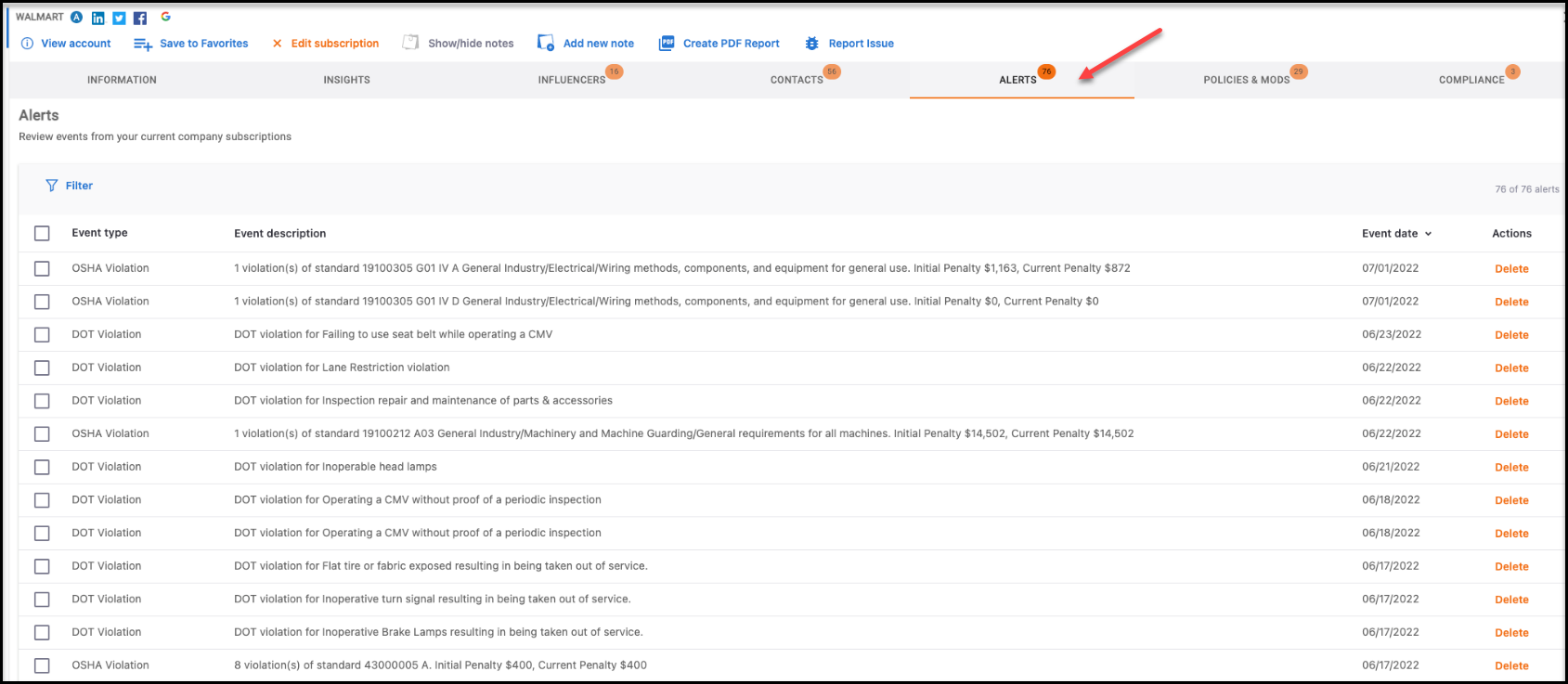This screenshot has width=1568, height=684.
Task: Click the Add new note icon
Action: coord(546,43)
